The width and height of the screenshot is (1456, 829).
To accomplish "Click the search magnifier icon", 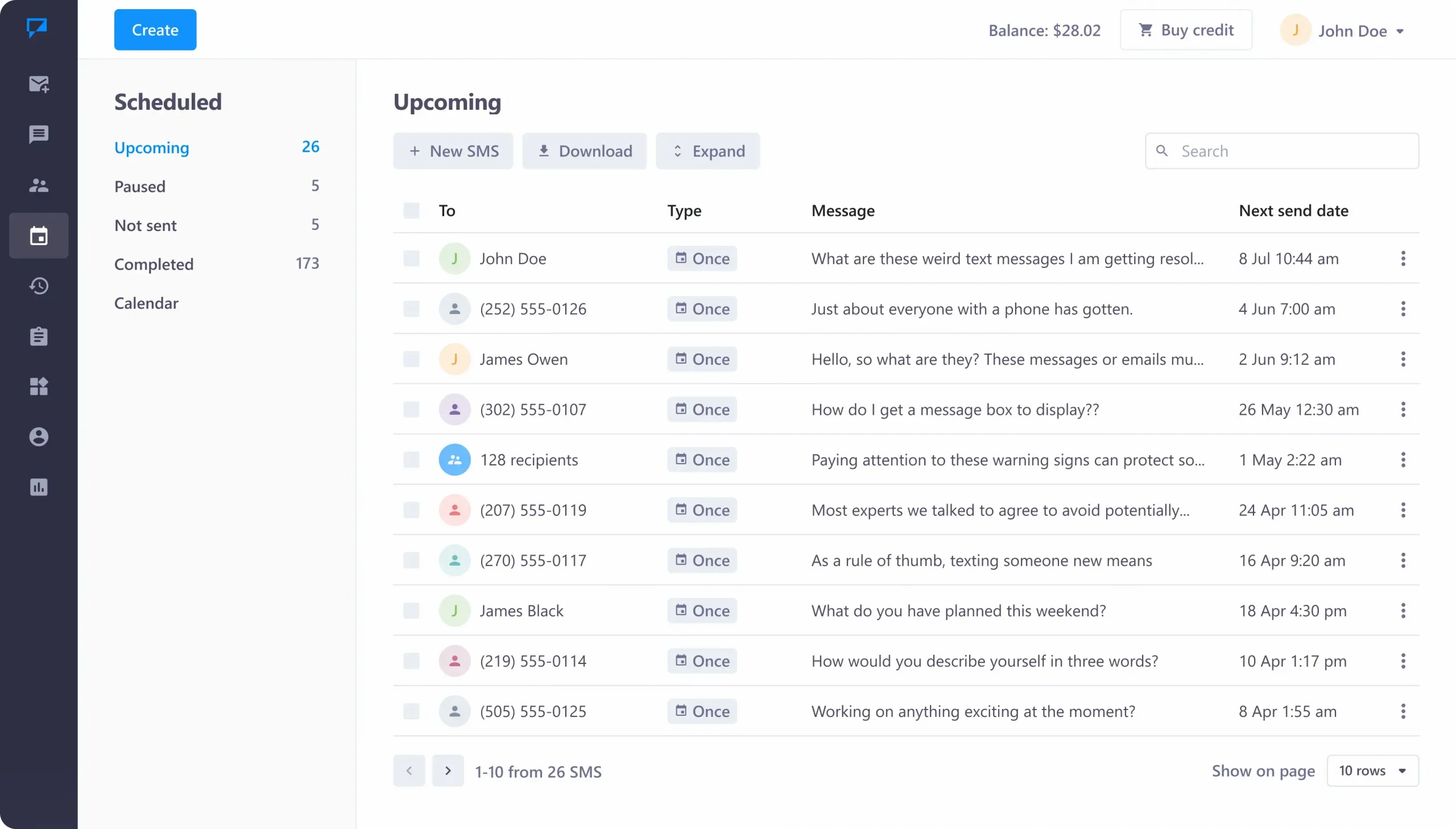I will [1162, 151].
